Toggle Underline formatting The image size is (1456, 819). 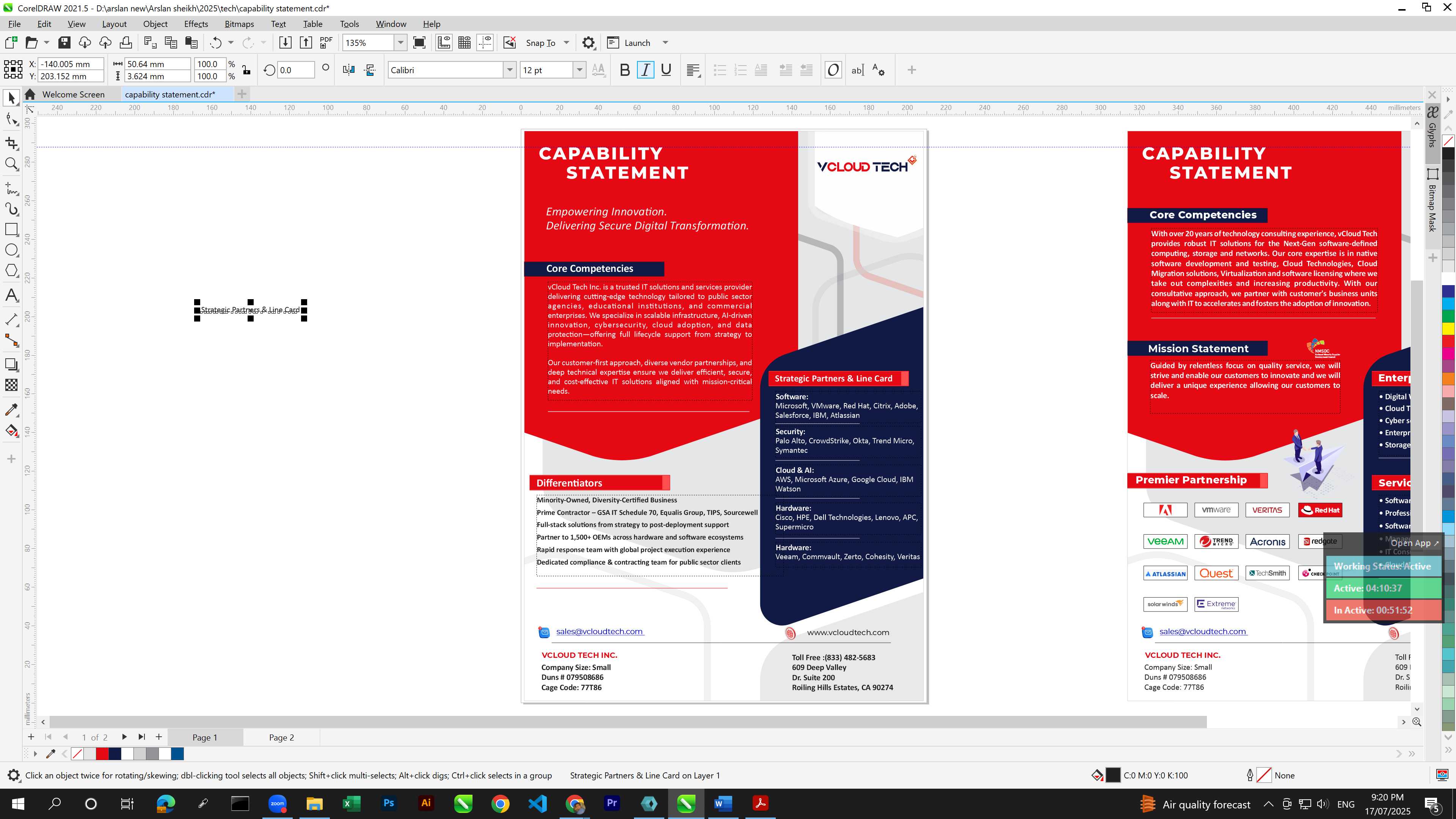click(x=666, y=70)
